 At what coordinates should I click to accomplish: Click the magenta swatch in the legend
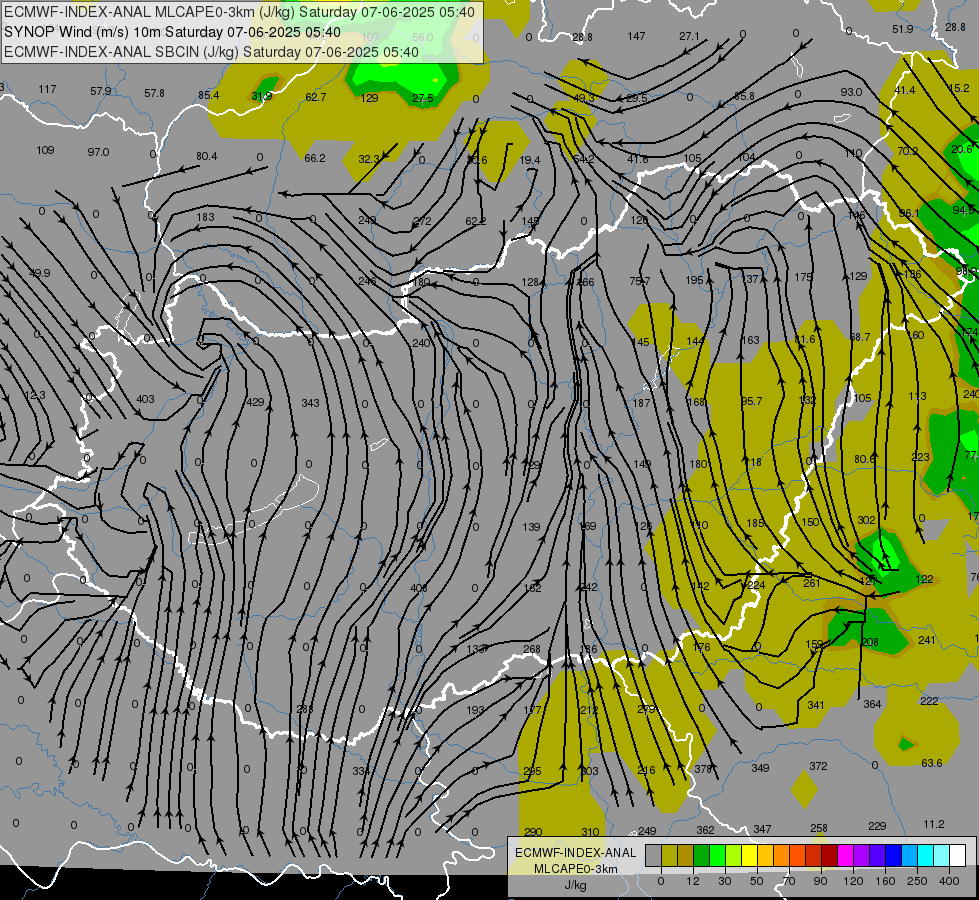click(x=845, y=855)
